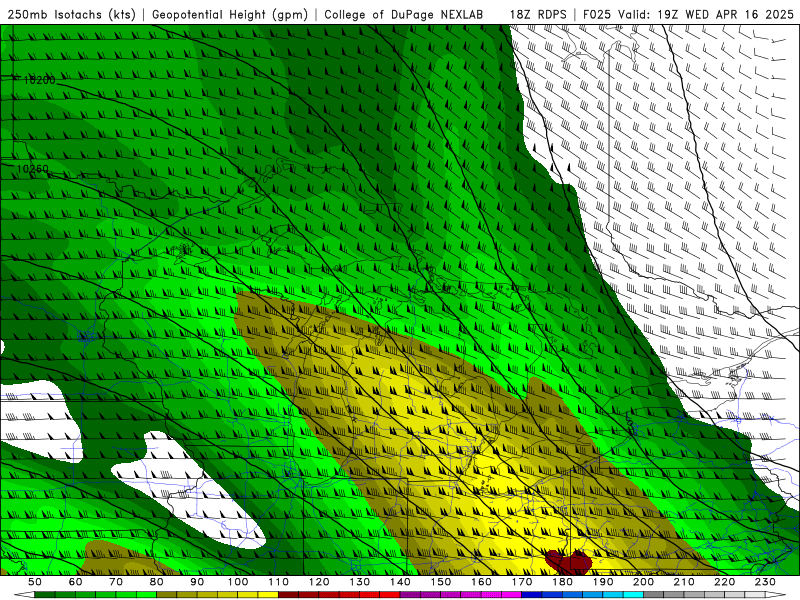
Task: Click the 'College of DuPage NEXLAB' label
Action: [404, 14]
